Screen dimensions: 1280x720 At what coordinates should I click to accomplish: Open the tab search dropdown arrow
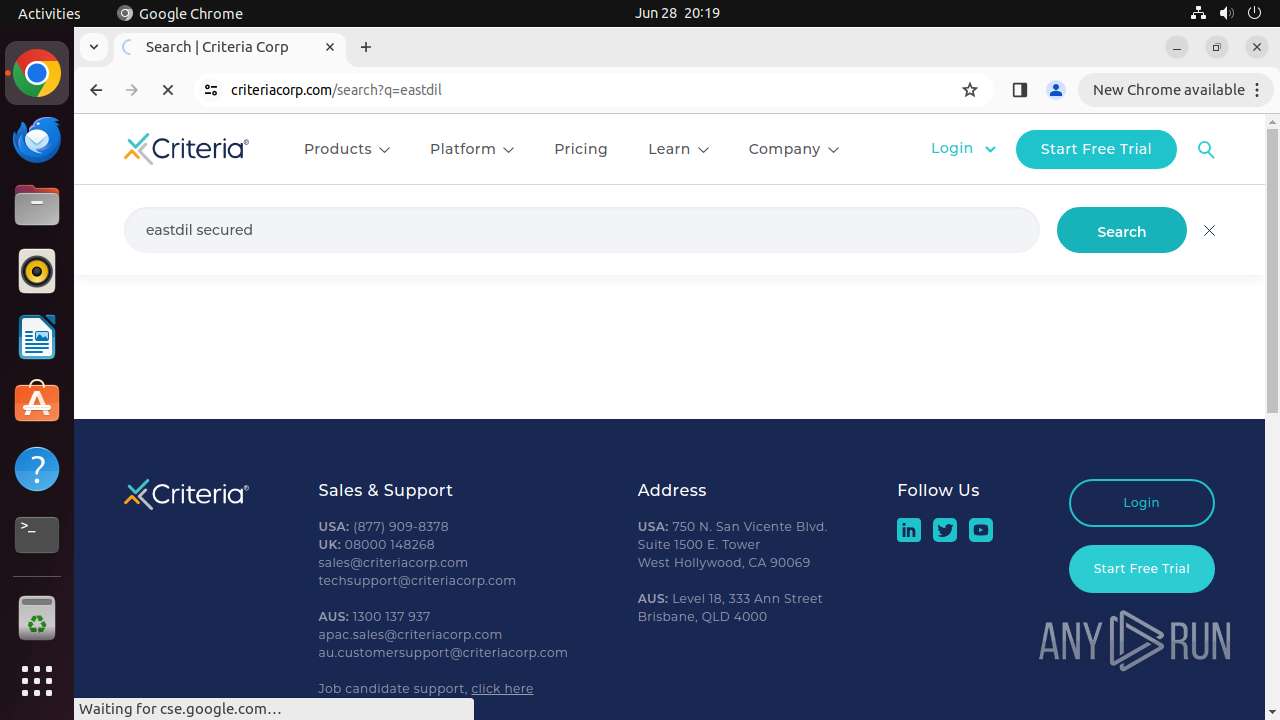tap(93, 47)
